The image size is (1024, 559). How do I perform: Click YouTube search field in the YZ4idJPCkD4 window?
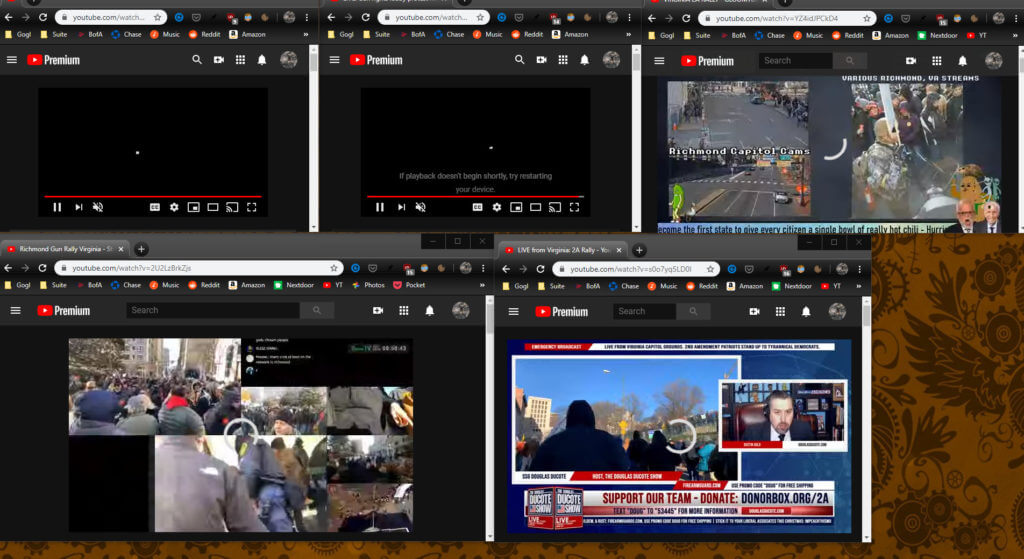pyautogui.click(x=795, y=60)
